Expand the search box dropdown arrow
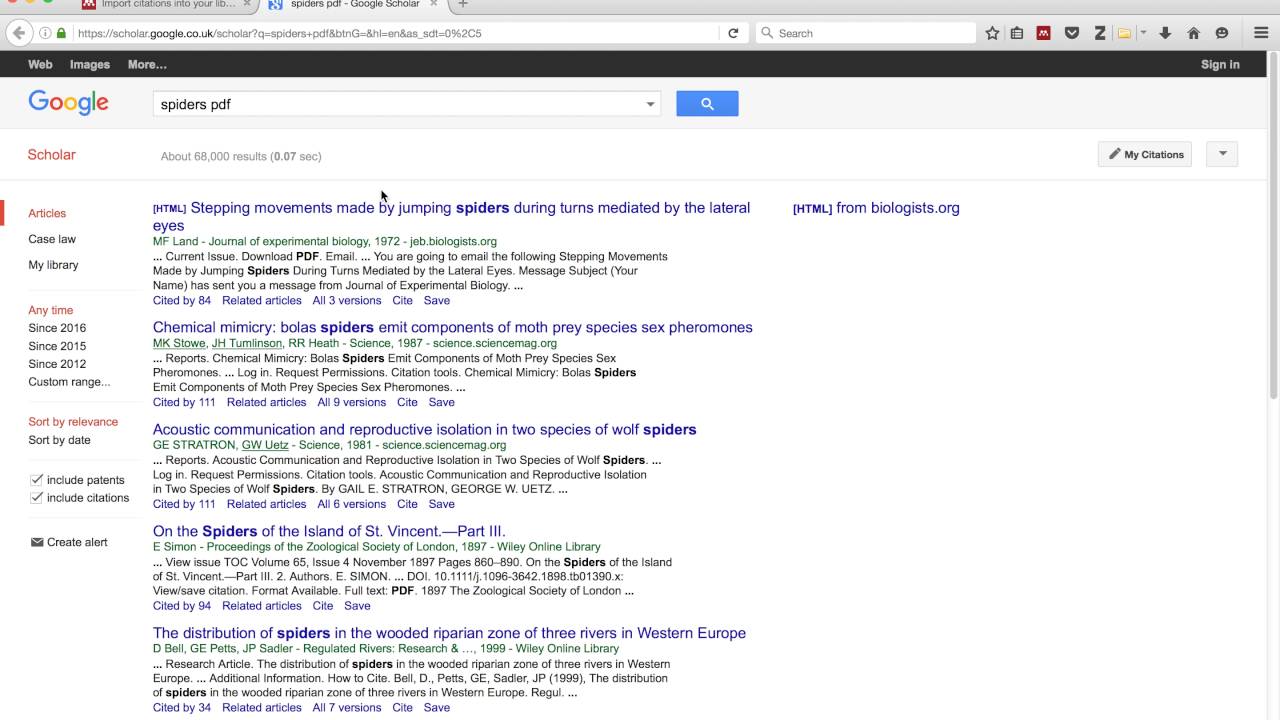 point(650,104)
